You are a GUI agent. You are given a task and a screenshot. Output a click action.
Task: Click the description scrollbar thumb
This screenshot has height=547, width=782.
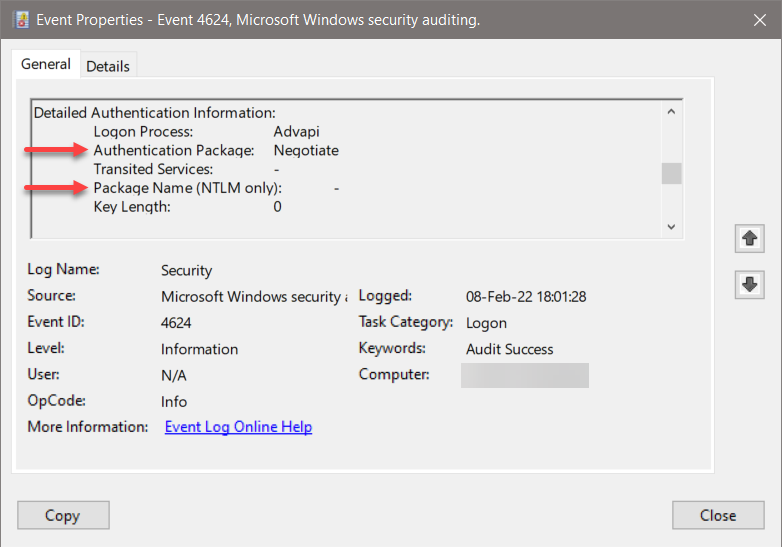tap(671, 173)
